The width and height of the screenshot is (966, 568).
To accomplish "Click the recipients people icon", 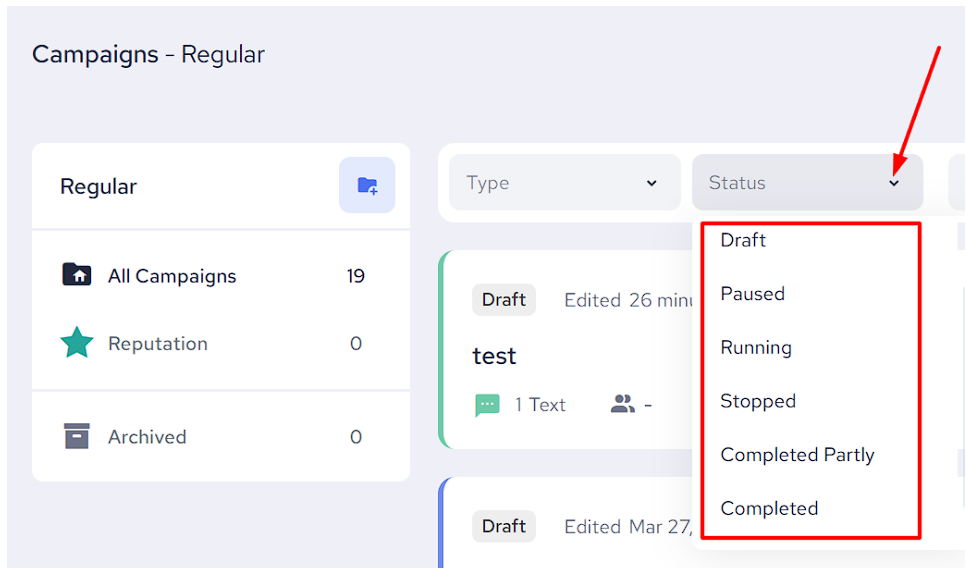I will [x=623, y=404].
